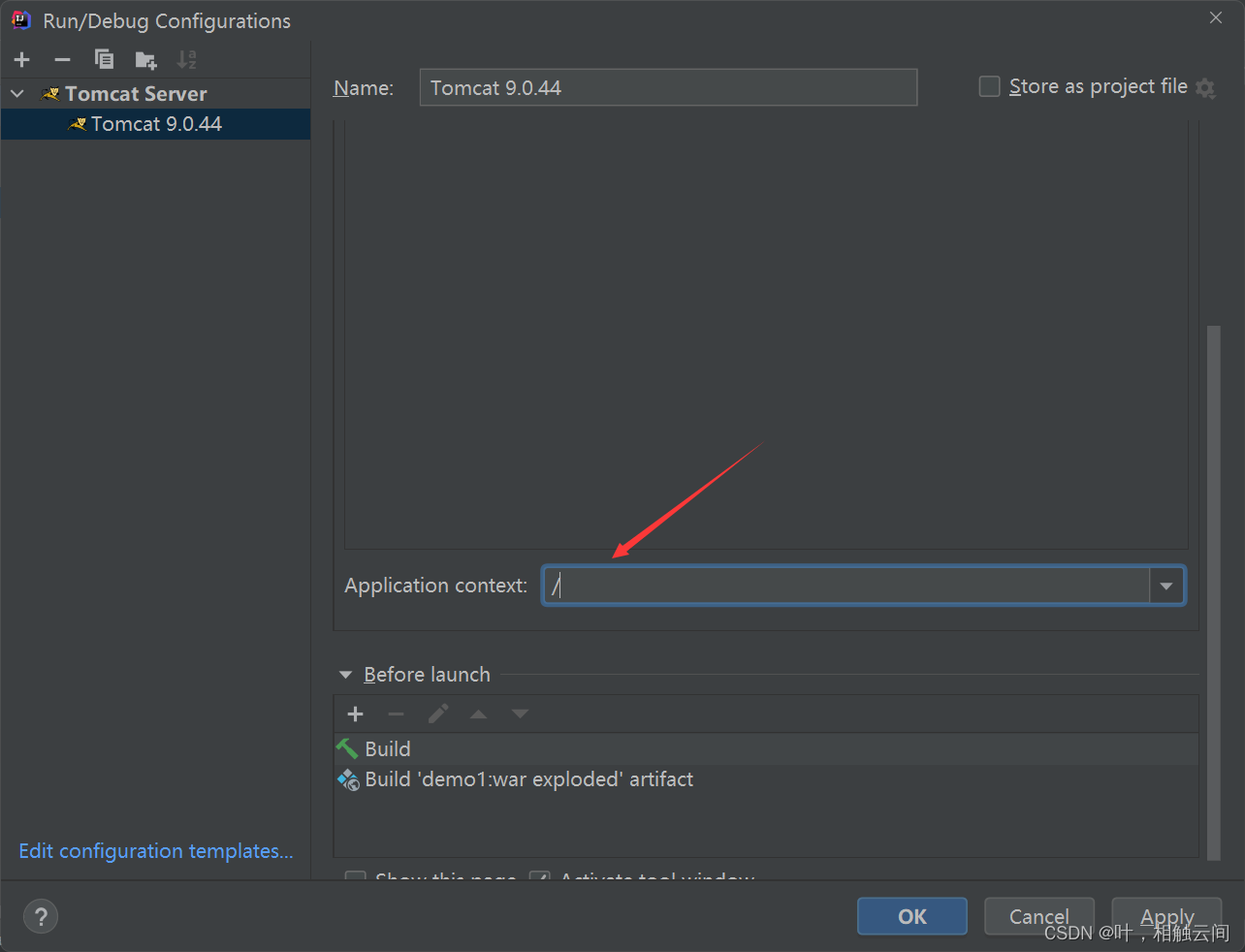Click the Before launch heading text
The image size is (1245, 952).
click(427, 675)
